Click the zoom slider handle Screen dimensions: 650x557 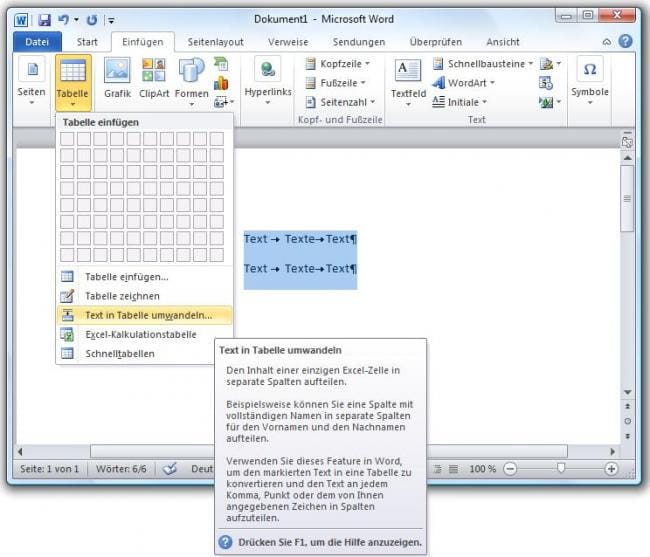[561, 468]
